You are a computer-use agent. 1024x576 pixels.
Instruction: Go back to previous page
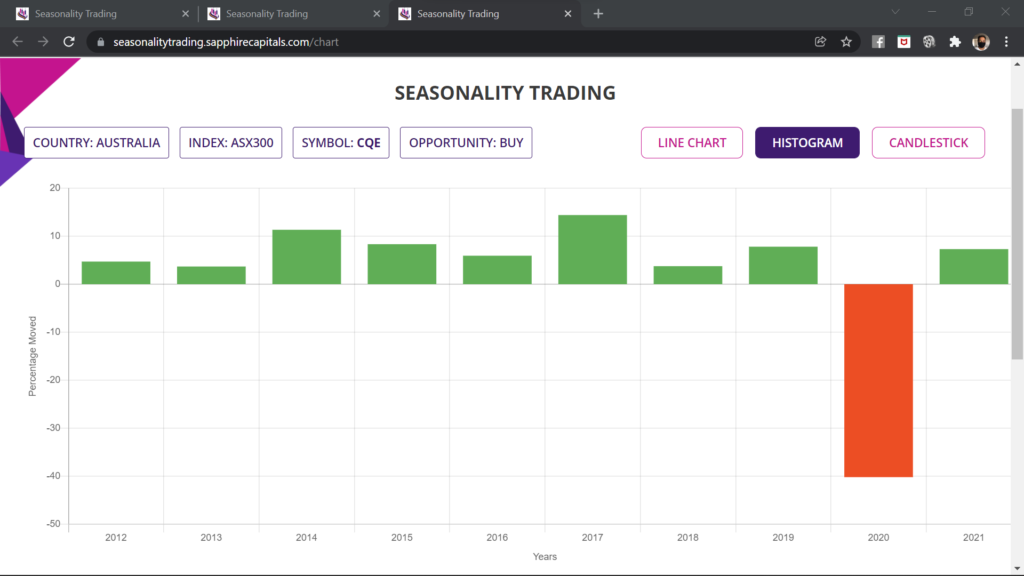(x=17, y=42)
